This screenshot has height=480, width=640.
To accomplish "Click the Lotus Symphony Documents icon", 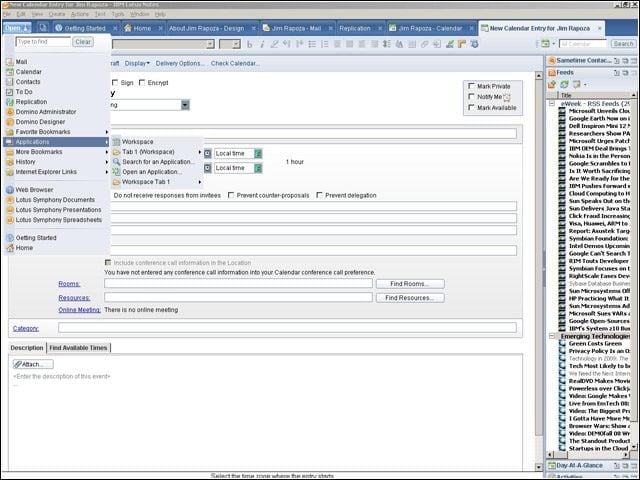I will click(10, 200).
